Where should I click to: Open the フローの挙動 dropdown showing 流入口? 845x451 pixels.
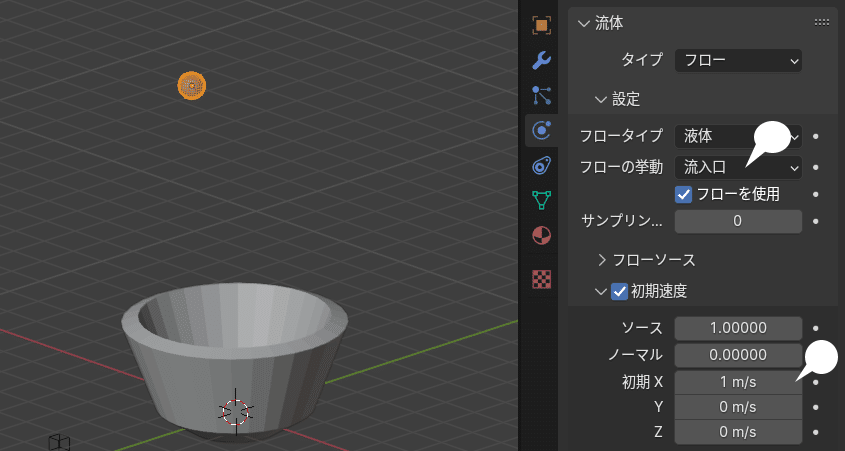pos(738,168)
